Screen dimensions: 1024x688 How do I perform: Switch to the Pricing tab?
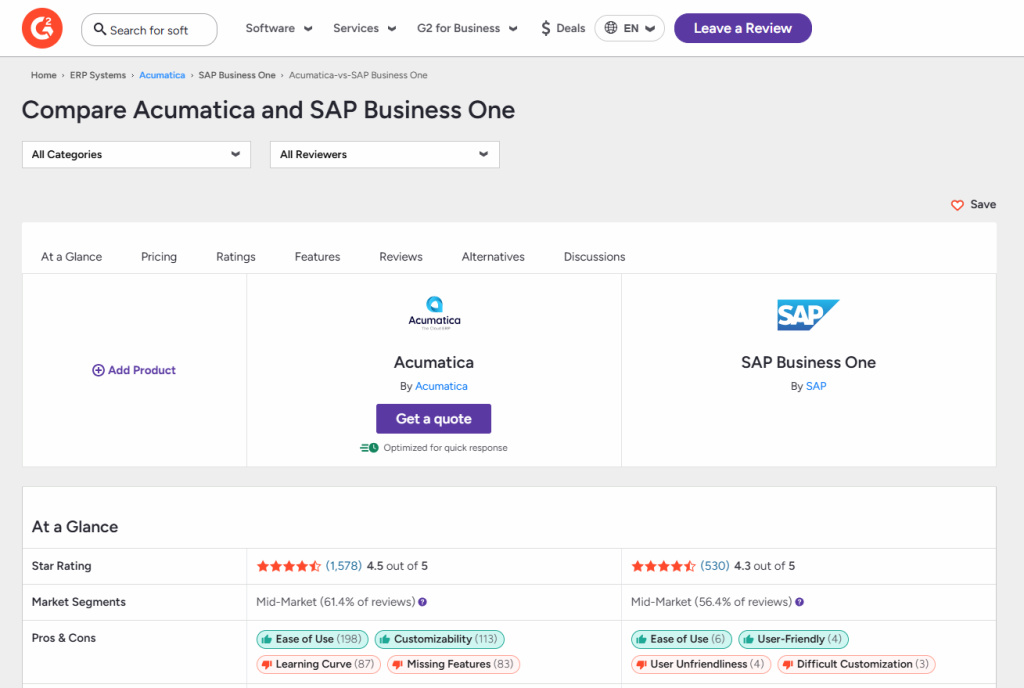pyautogui.click(x=158, y=256)
